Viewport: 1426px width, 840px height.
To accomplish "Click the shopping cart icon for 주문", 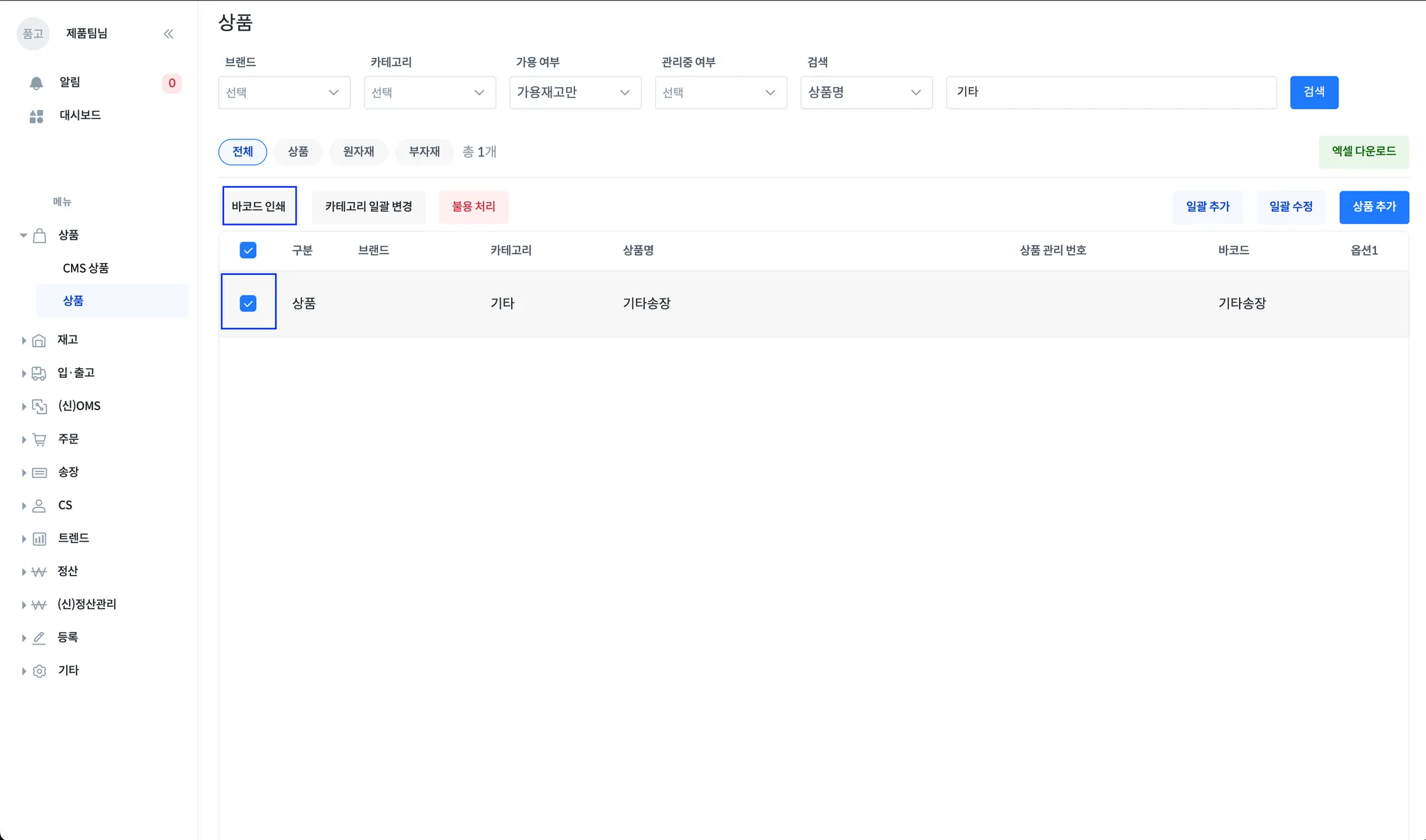I will [x=39, y=440].
